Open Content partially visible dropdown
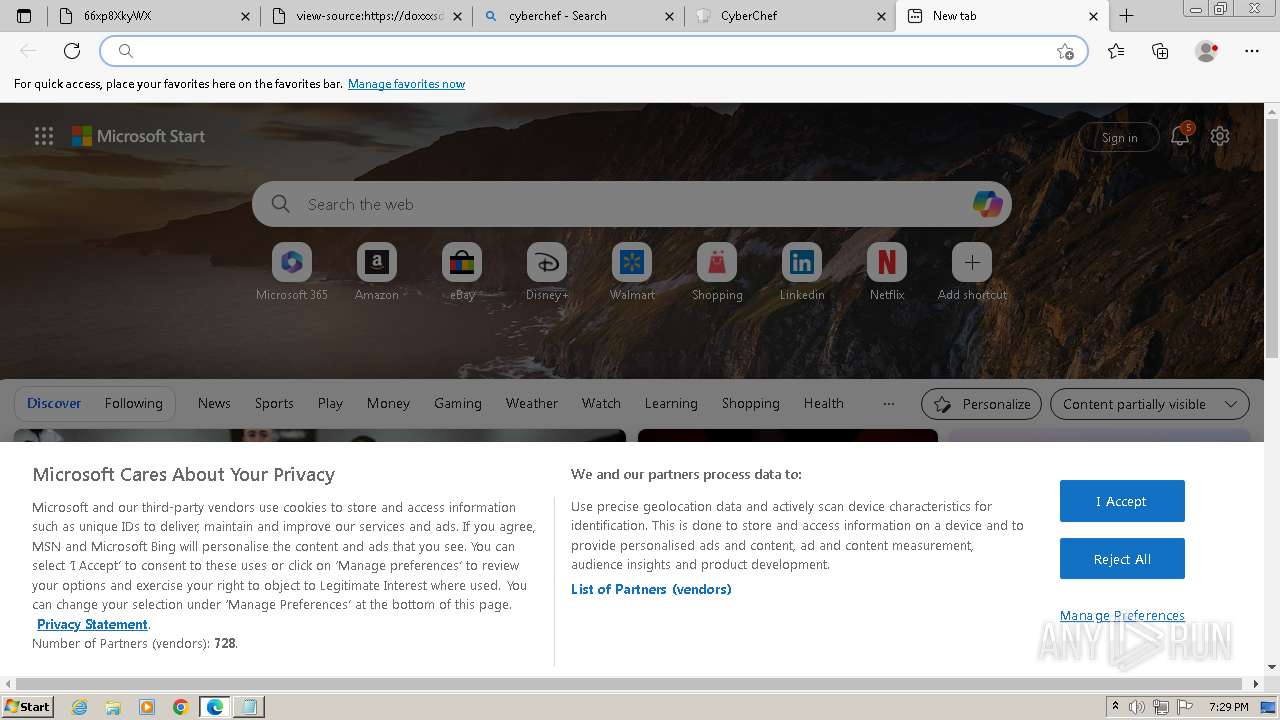The width and height of the screenshot is (1280, 720). [x=1150, y=404]
